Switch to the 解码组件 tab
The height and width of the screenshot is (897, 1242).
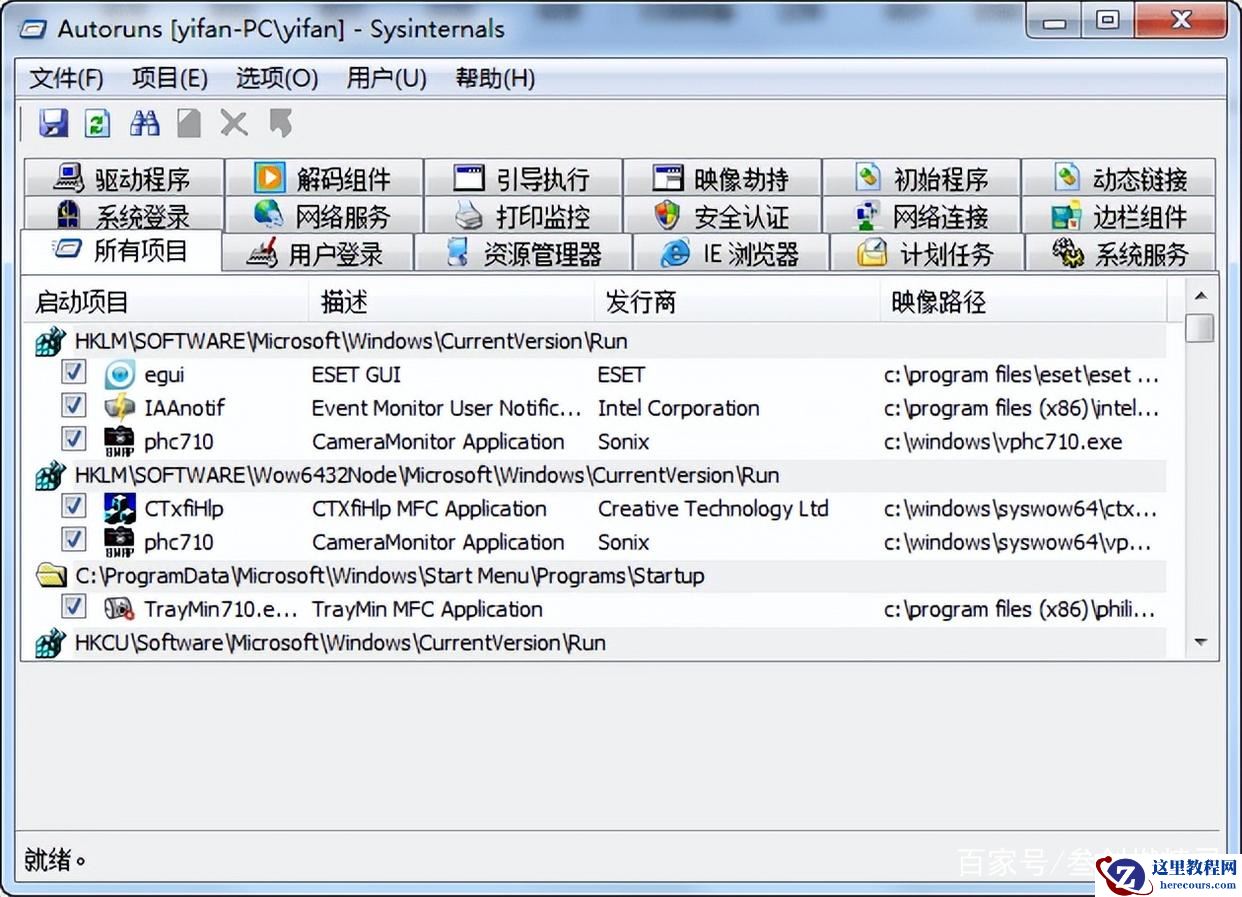point(323,178)
